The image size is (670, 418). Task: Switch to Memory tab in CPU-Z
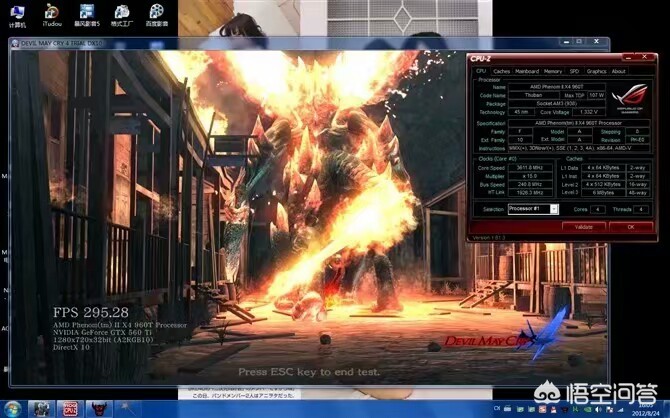tap(553, 71)
